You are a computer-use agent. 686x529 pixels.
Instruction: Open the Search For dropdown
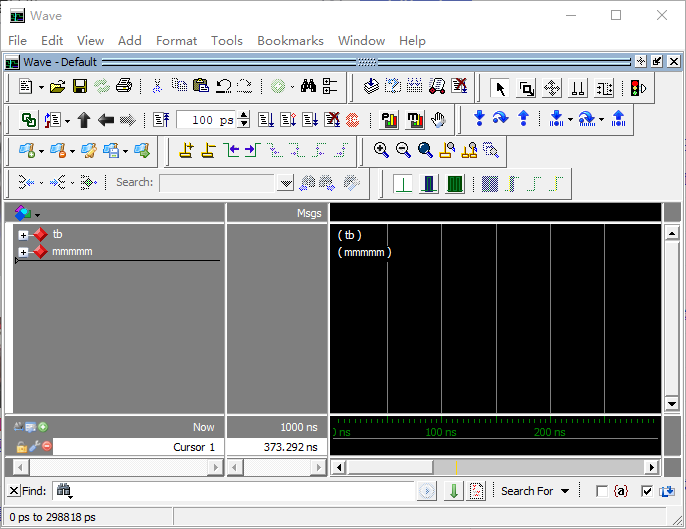(x=535, y=491)
